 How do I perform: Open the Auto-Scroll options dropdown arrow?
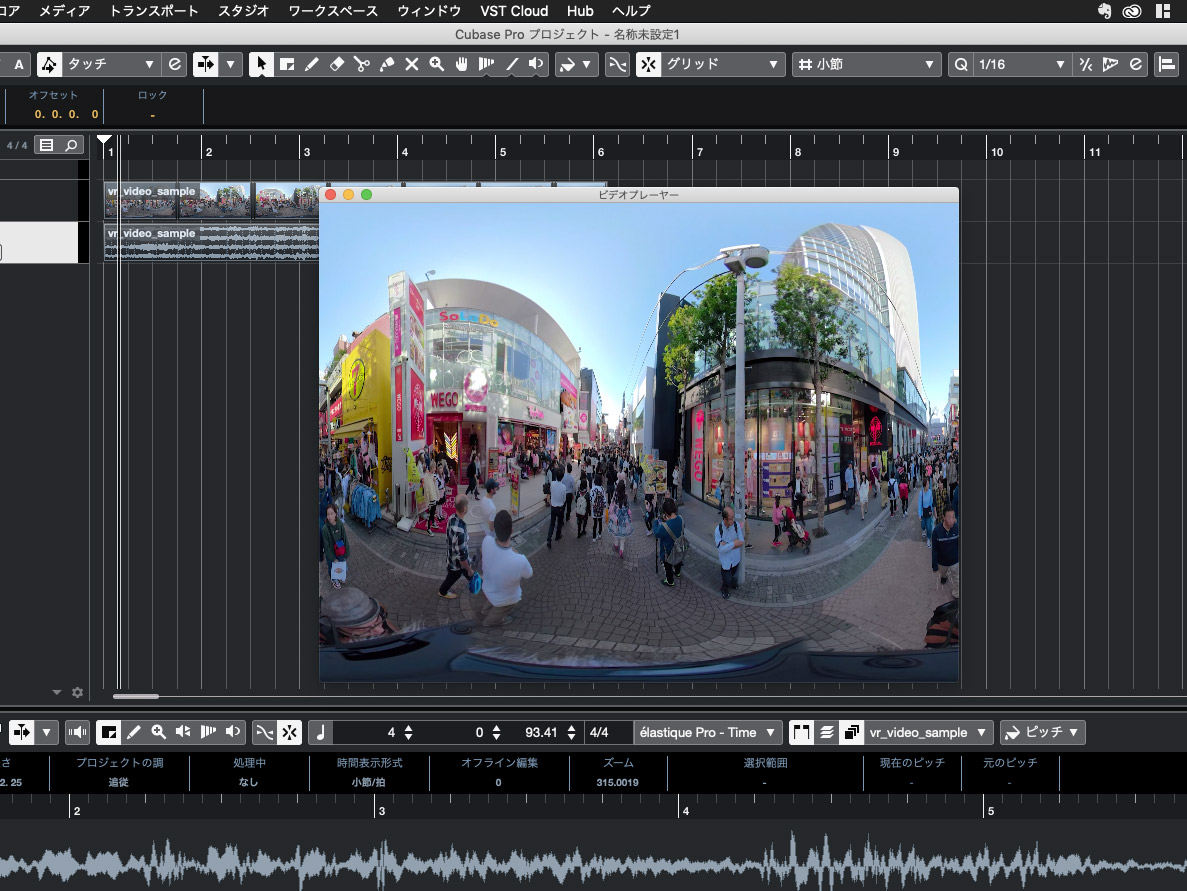coord(230,64)
